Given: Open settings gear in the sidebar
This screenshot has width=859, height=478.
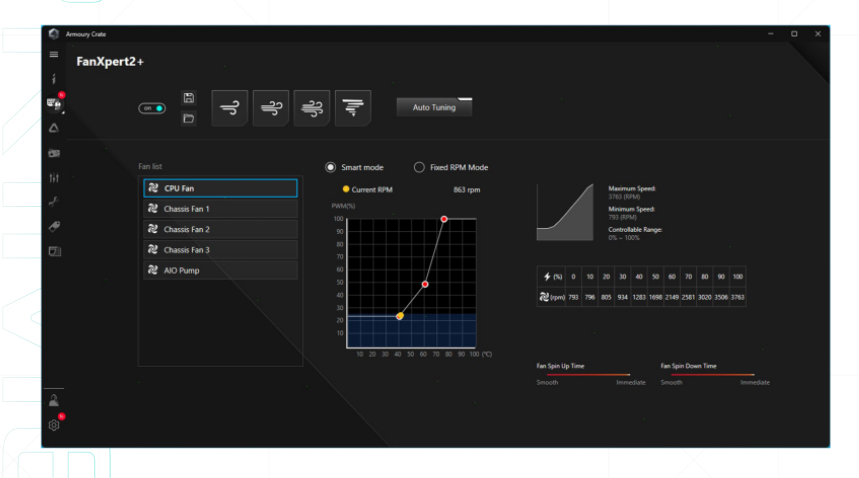Looking at the screenshot, I should point(55,424).
